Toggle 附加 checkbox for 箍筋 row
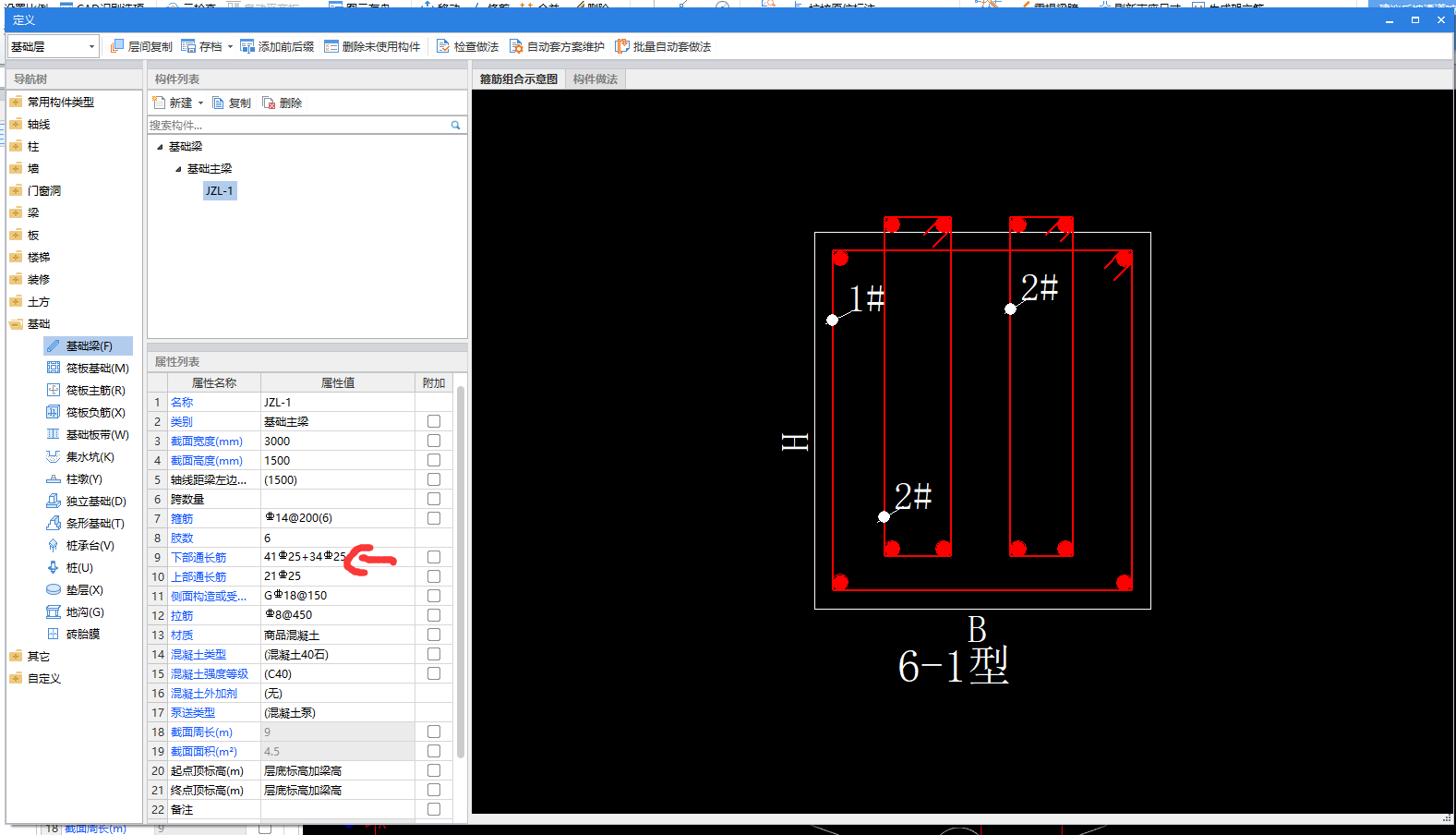This screenshot has height=835, width=1456. coord(434,518)
